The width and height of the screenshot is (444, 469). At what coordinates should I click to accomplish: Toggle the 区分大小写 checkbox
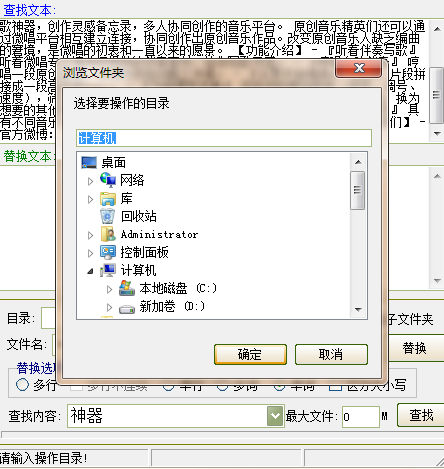(335, 387)
